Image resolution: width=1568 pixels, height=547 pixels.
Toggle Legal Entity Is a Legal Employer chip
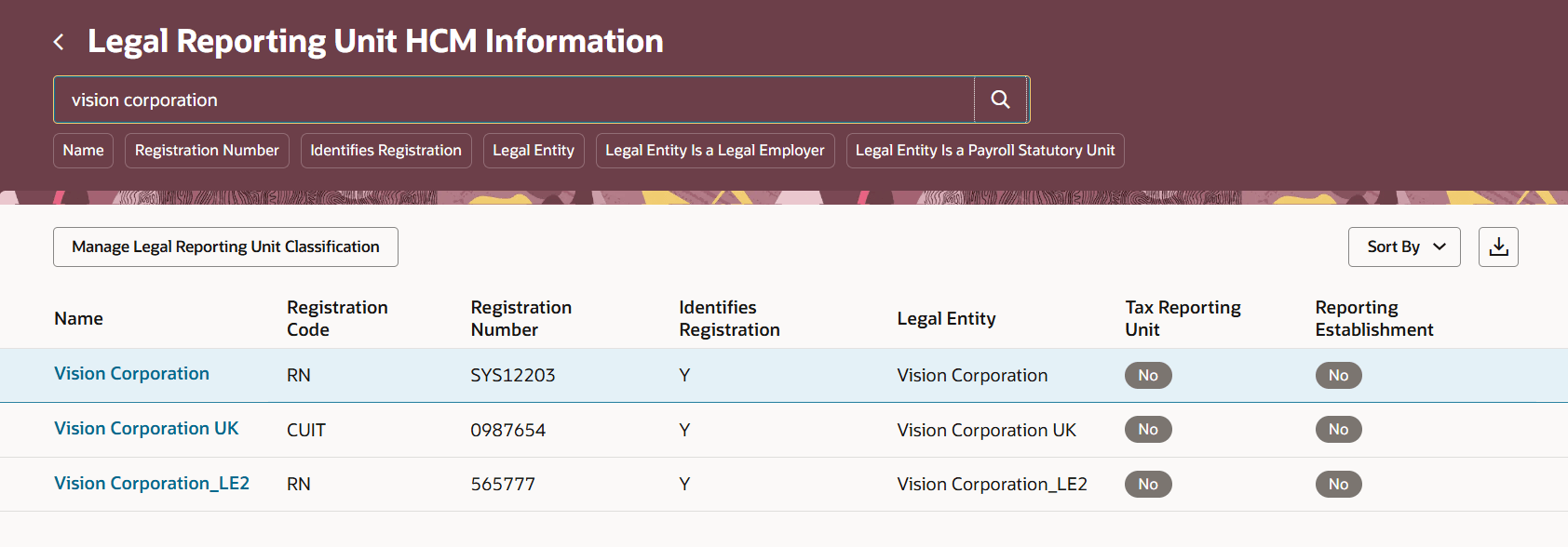pos(714,151)
